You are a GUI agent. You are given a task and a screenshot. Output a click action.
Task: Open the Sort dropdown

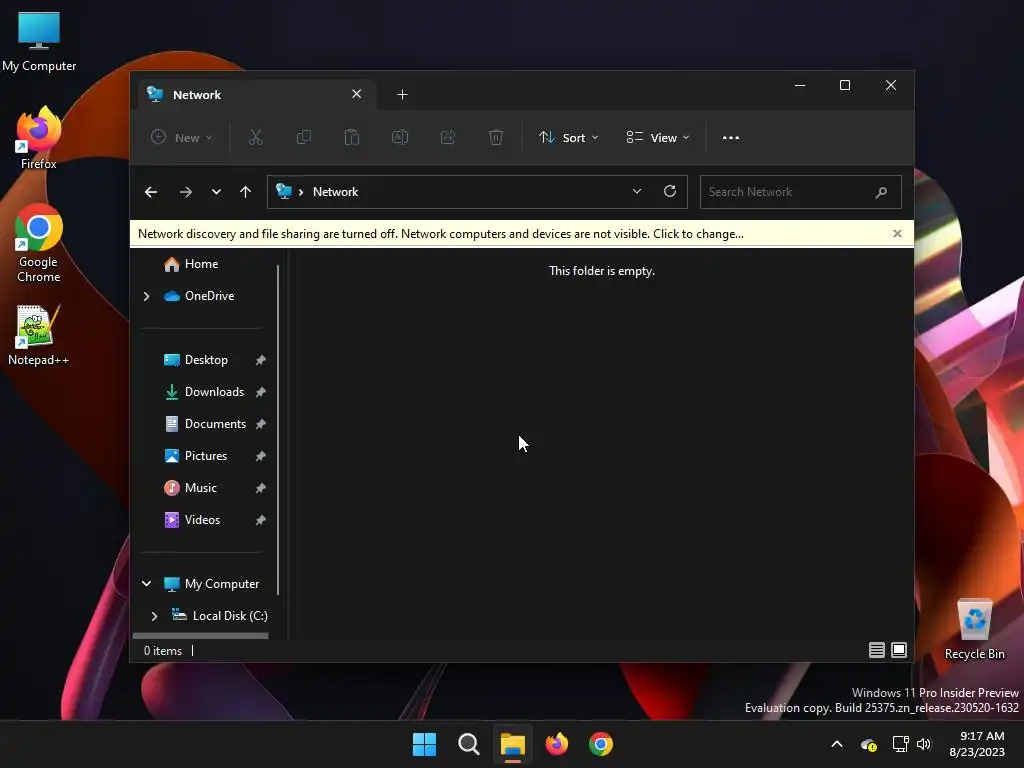568,138
